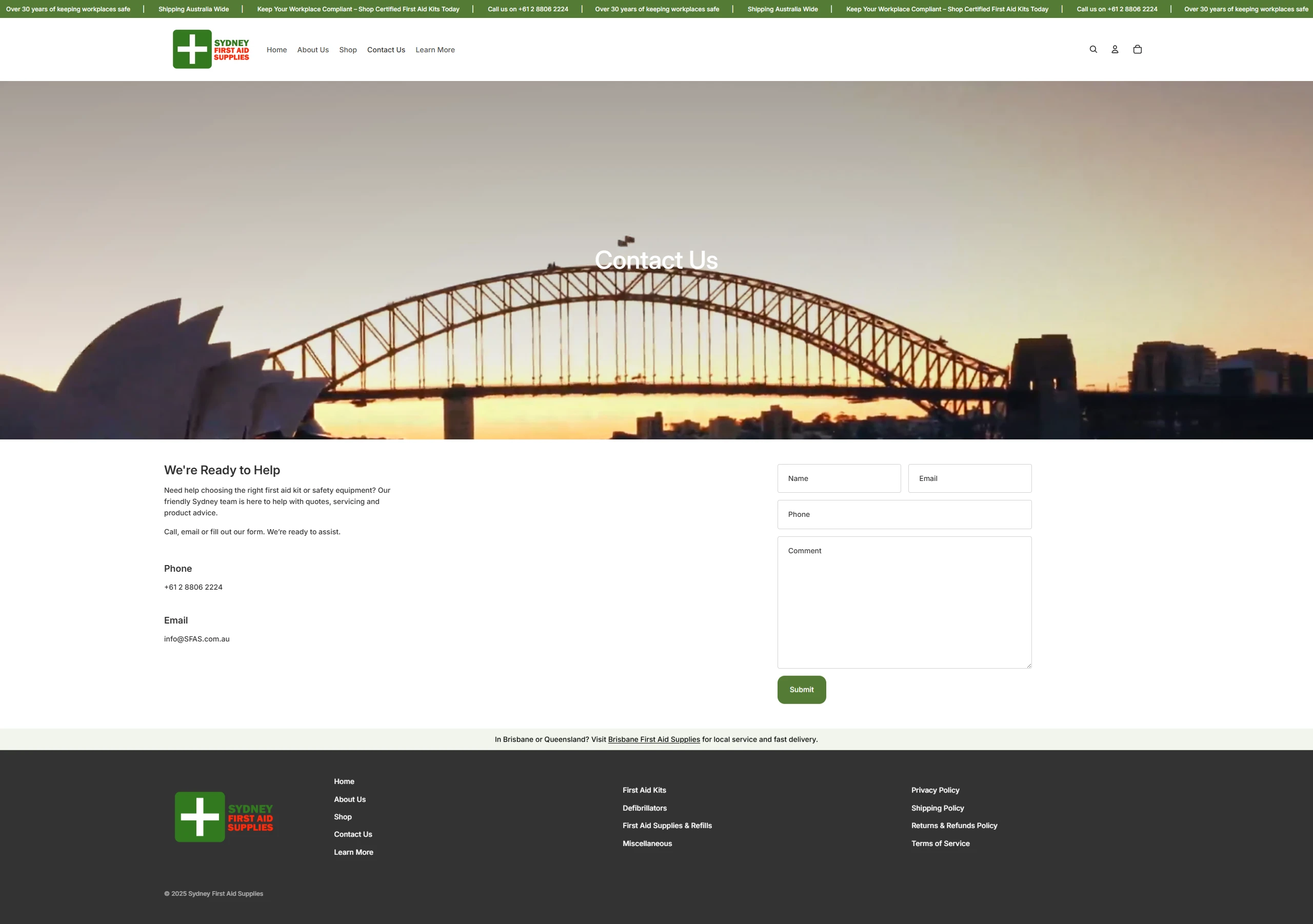
Task: Open Shop link in the footer
Action: point(343,817)
